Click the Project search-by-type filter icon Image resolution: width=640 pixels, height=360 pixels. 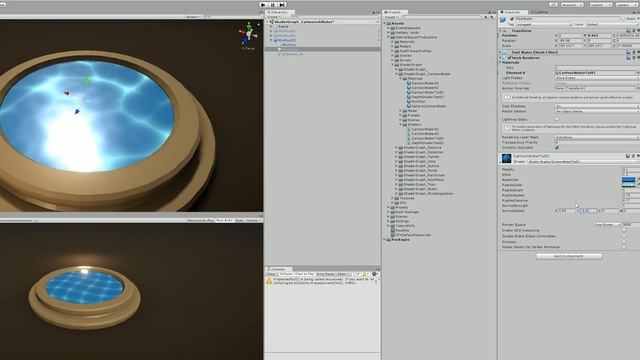point(486,17)
